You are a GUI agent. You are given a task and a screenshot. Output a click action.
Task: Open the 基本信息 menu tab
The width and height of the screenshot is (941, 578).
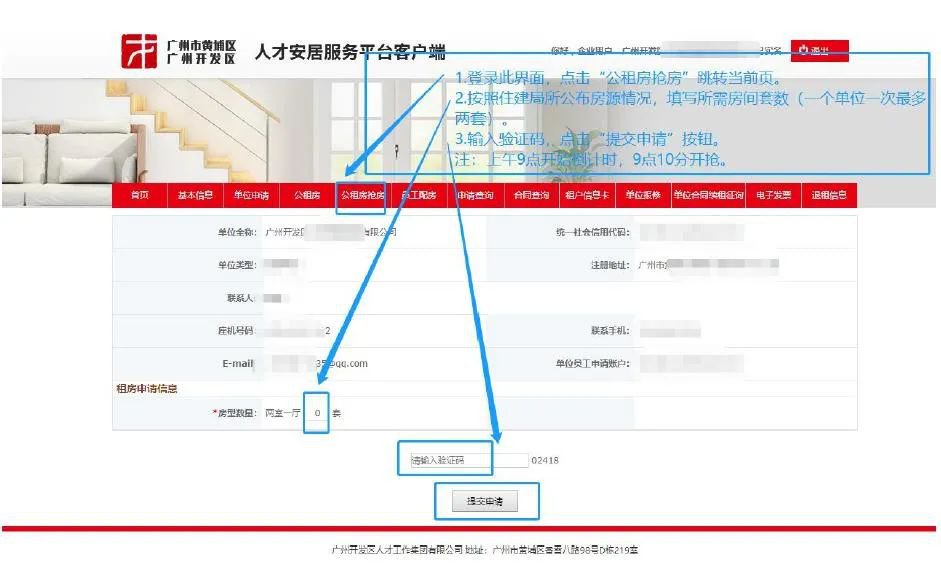pyautogui.click(x=195, y=195)
